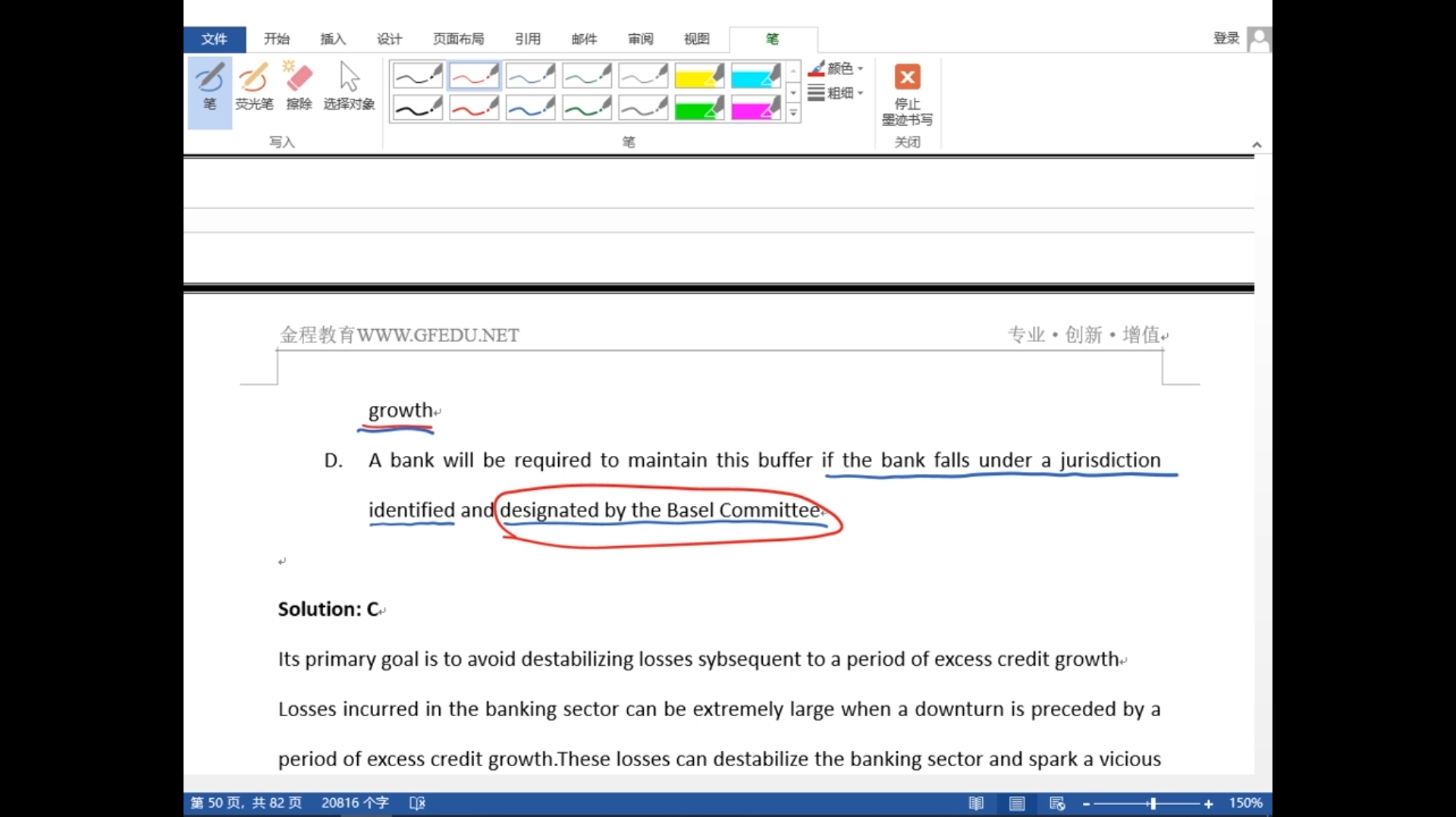Switch to Print Layout view icon

tap(1017, 803)
